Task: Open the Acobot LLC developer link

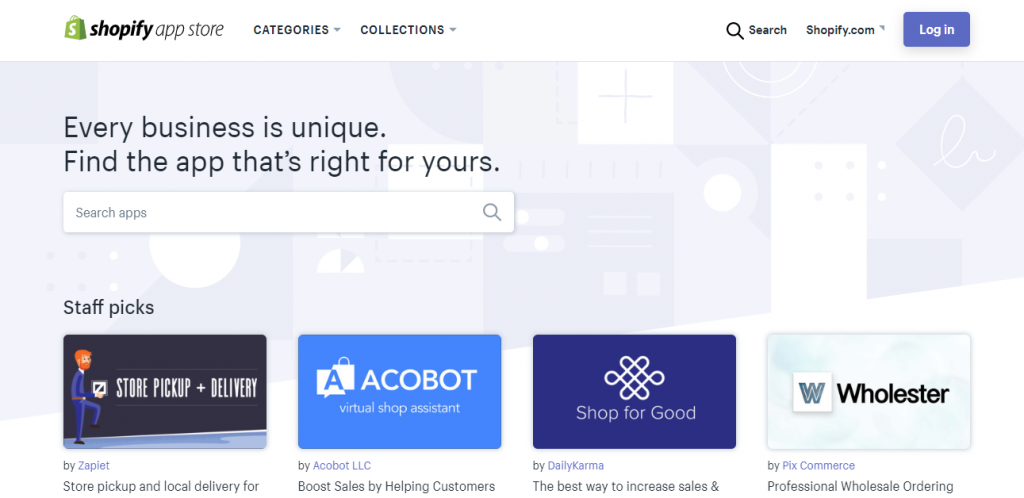Action: (342, 465)
